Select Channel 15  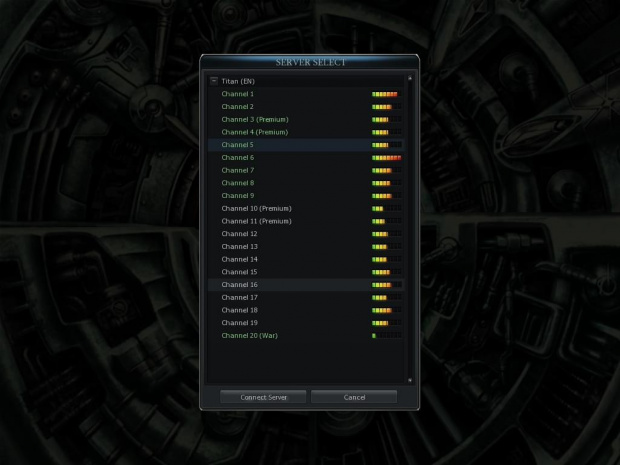[306, 272]
